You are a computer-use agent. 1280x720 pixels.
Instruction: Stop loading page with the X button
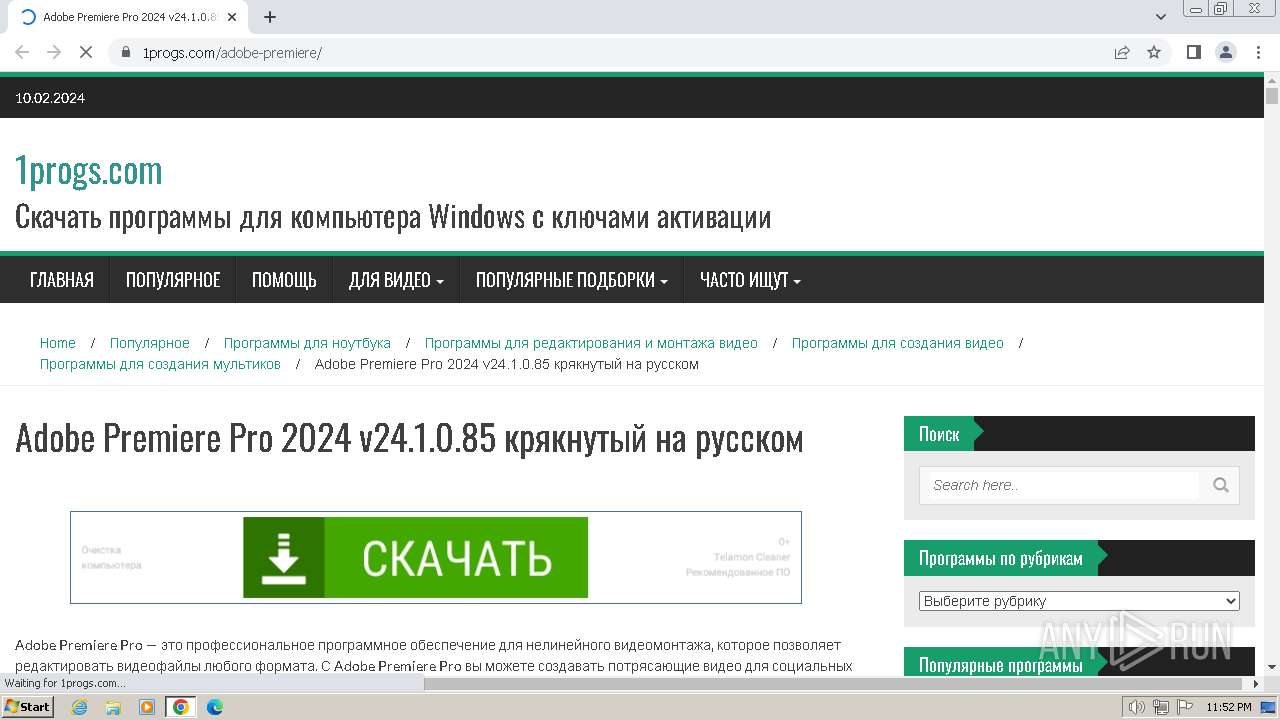click(86, 52)
